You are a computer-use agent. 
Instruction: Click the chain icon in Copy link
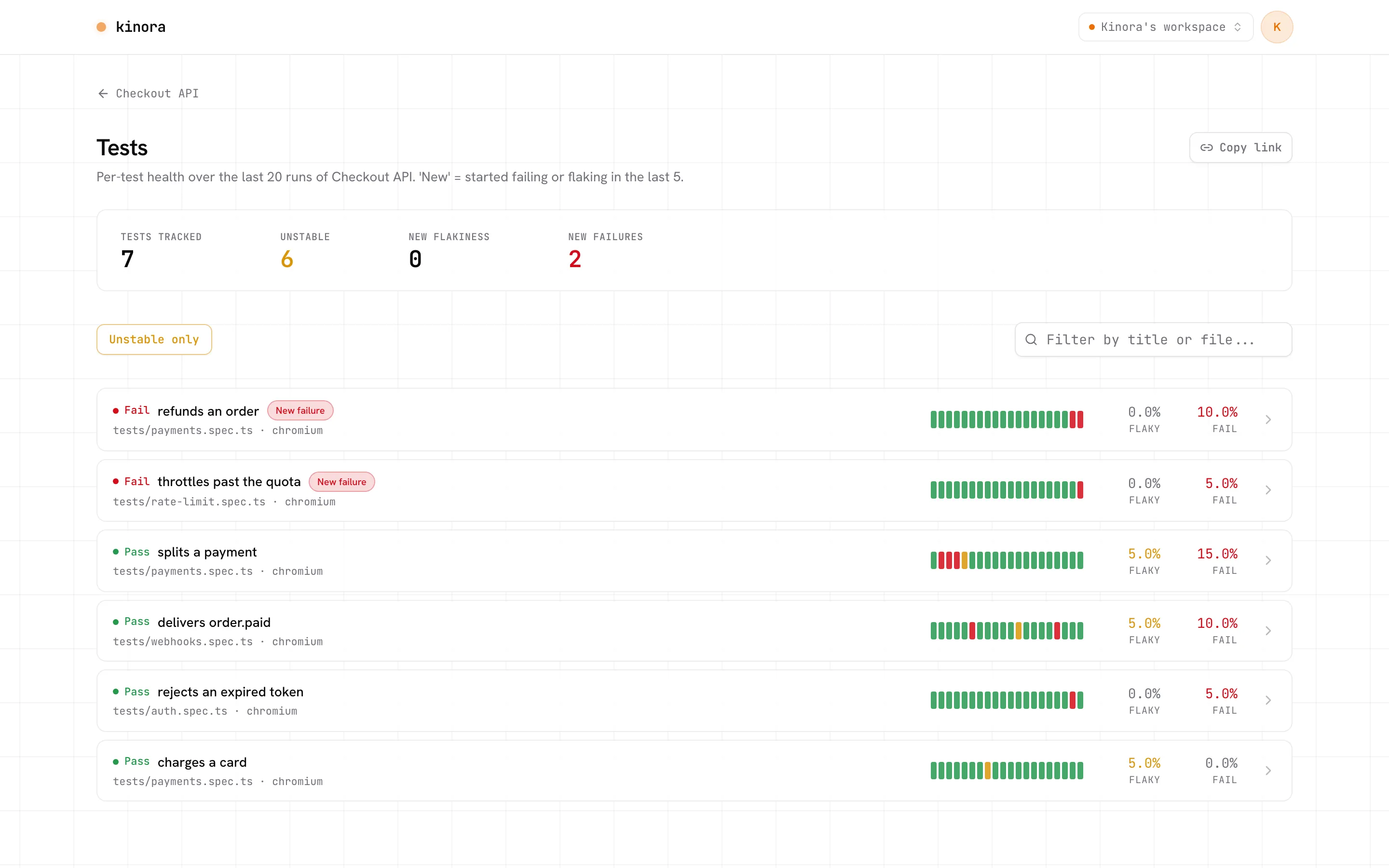click(1207, 148)
